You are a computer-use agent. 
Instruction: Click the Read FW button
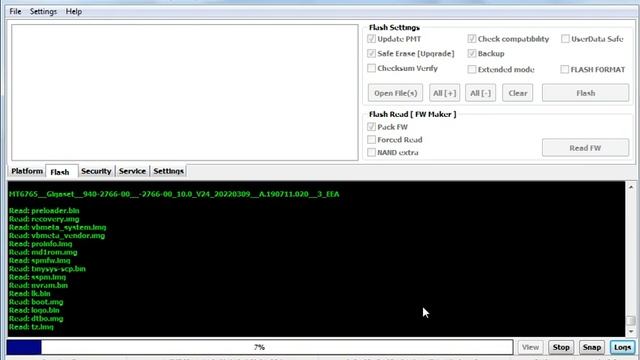pyautogui.click(x=585, y=148)
